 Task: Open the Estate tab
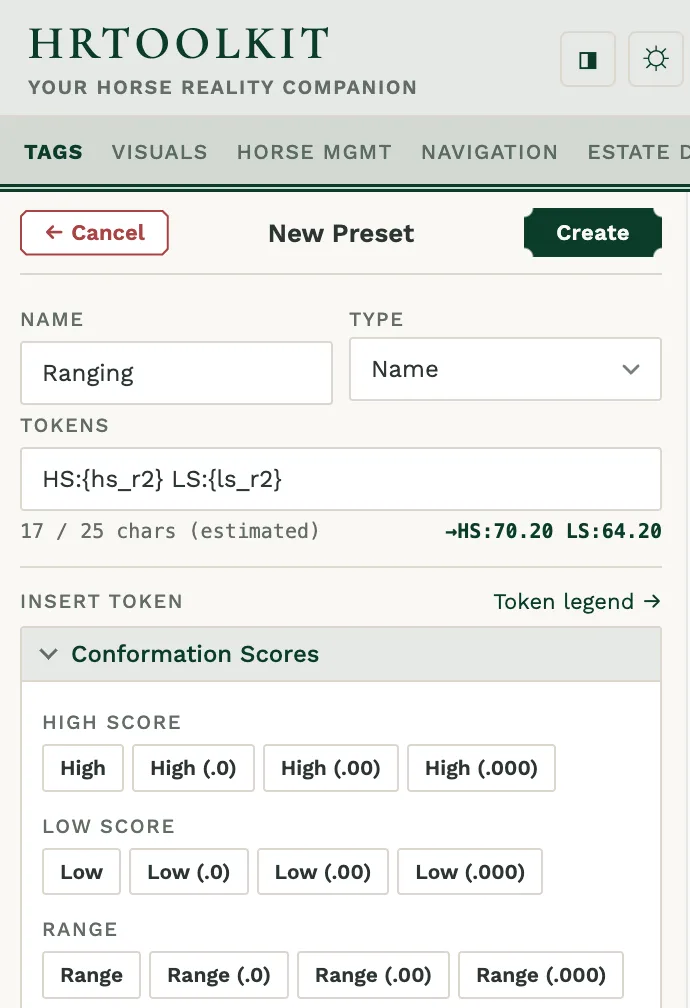coord(638,152)
